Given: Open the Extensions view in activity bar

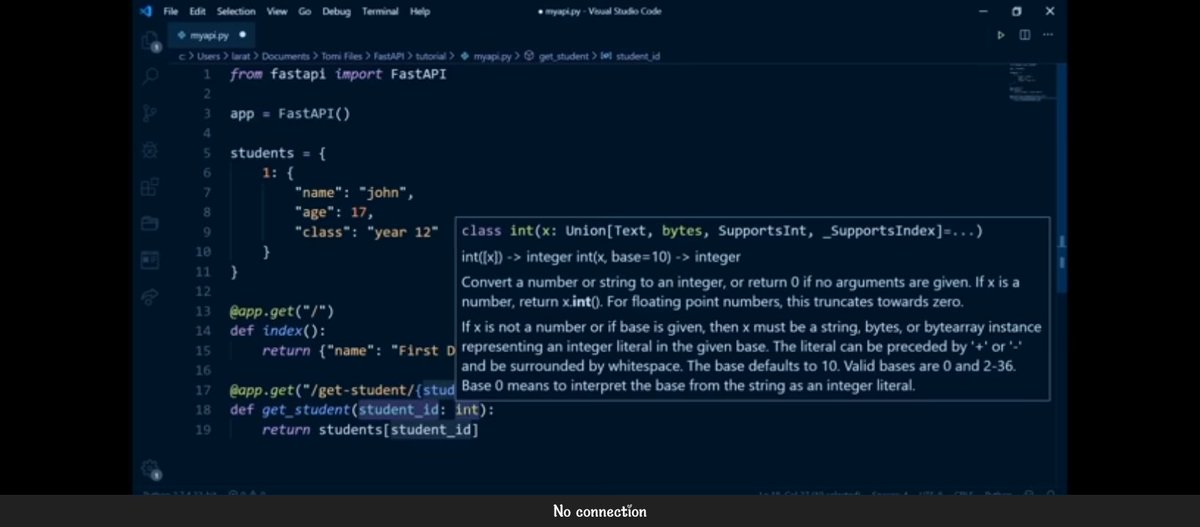Looking at the screenshot, I should tap(151, 186).
